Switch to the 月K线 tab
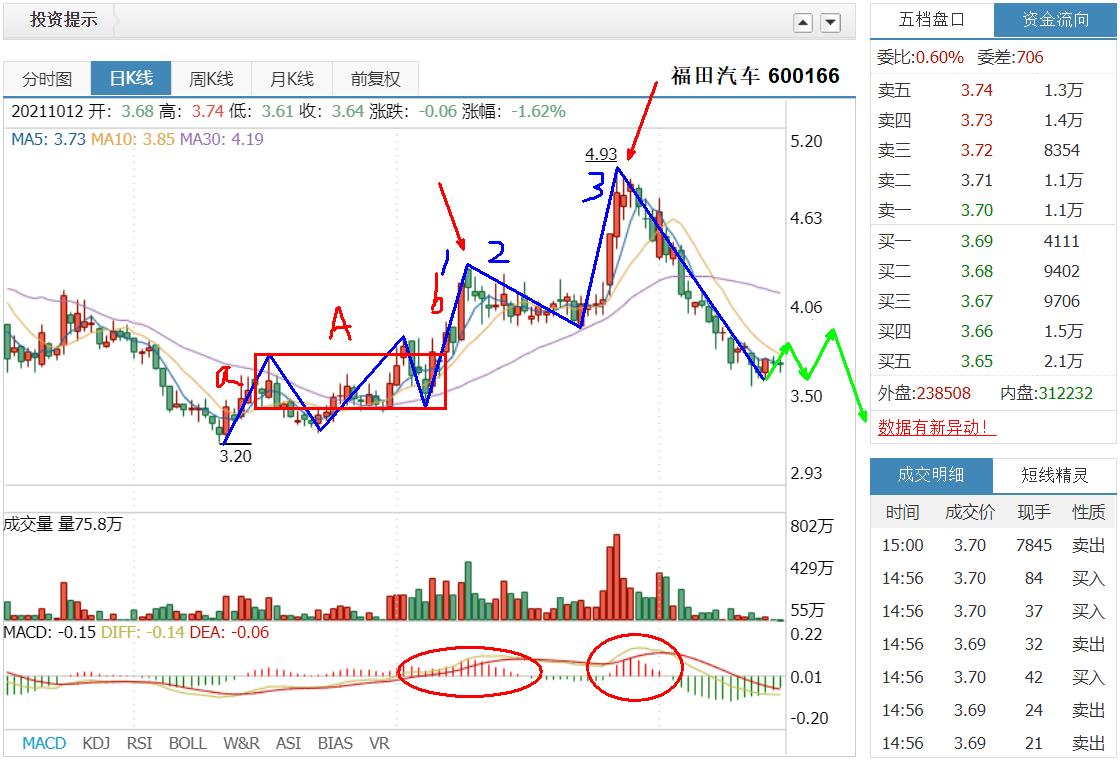 (x=292, y=79)
